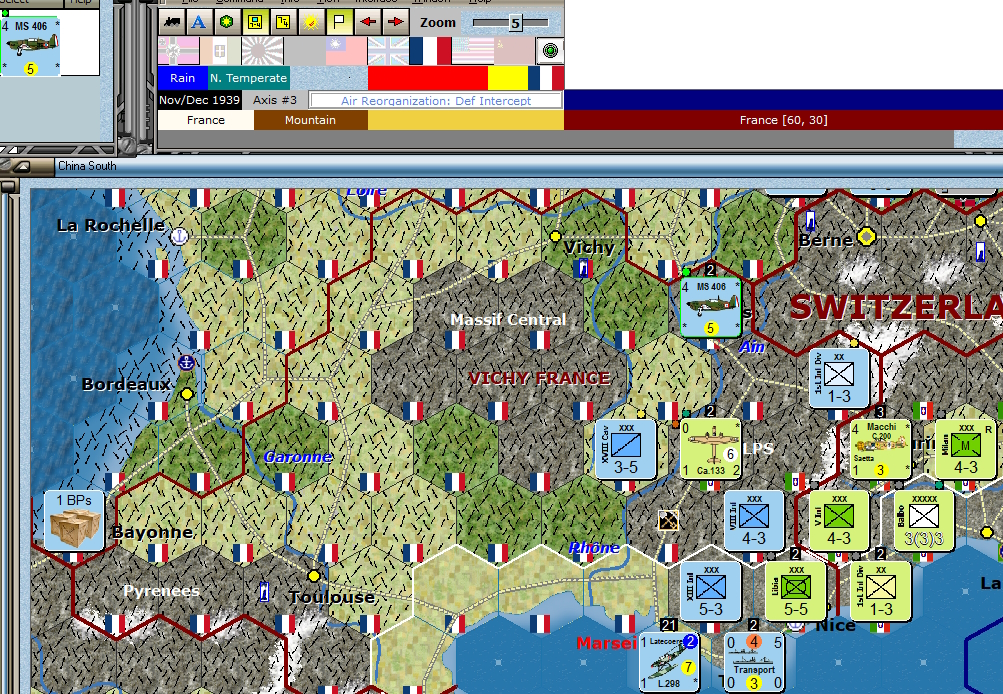Select the Macchi C.200 Saetta fighter counter
Screen dimensions: 1003x694
(x=881, y=449)
